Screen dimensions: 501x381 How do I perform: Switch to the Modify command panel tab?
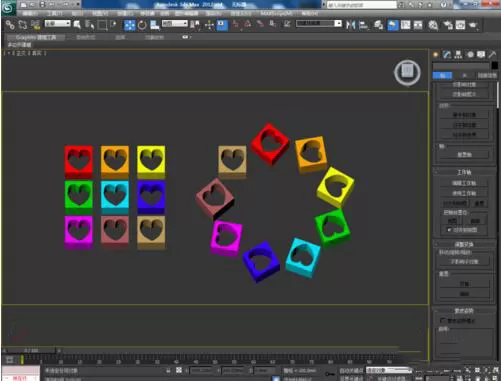[447, 55]
